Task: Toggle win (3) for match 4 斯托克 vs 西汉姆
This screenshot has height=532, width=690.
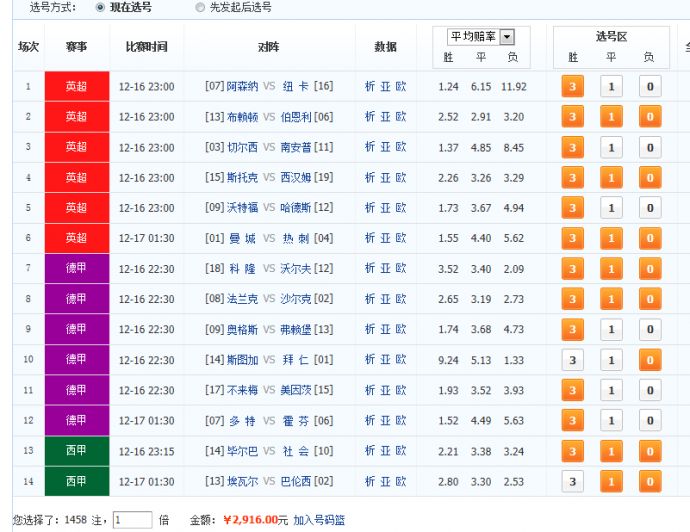Action: click(573, 178)
